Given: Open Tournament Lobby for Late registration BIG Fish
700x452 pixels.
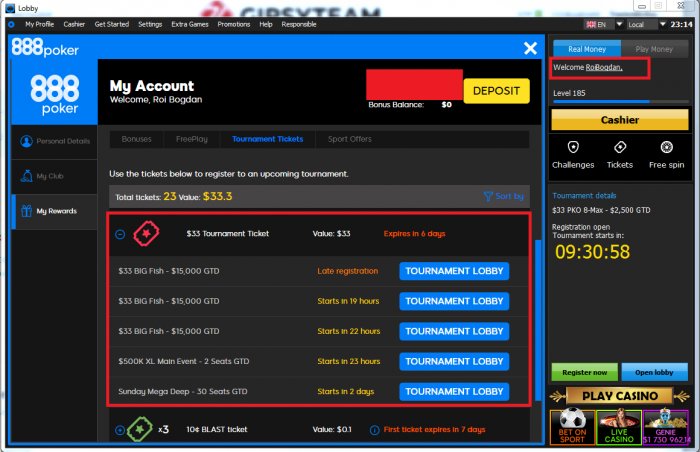Looking at the screenshot, I should (454, 271).
